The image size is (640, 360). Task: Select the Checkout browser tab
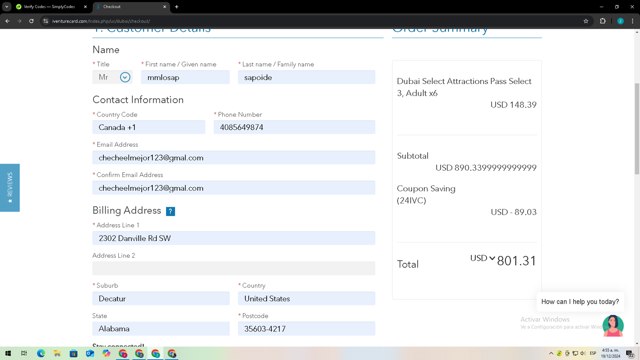(131, 7)
